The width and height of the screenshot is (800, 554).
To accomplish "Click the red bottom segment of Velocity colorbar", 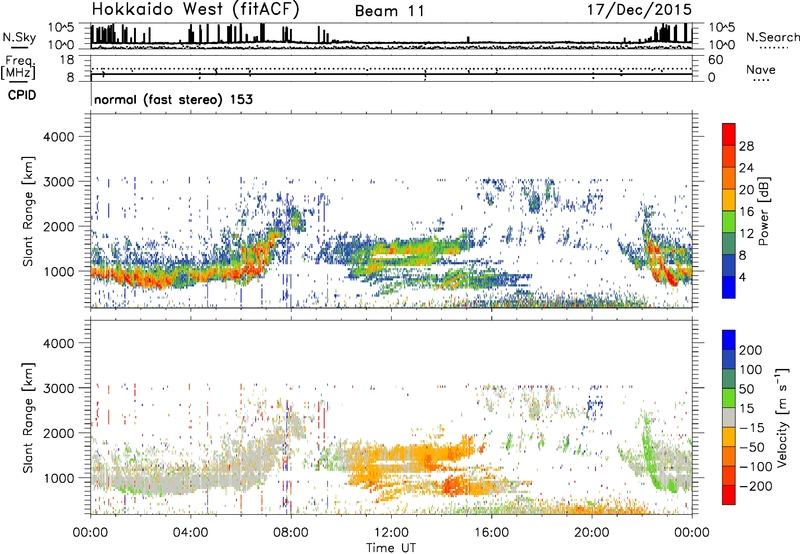I will (x=729, y=495).
